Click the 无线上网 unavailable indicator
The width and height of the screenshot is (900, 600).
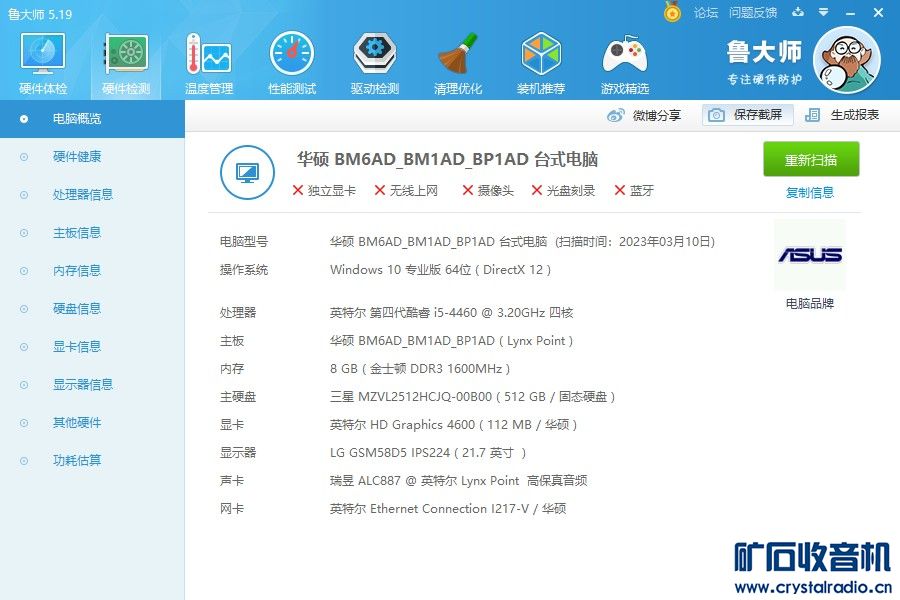[406, 191]
